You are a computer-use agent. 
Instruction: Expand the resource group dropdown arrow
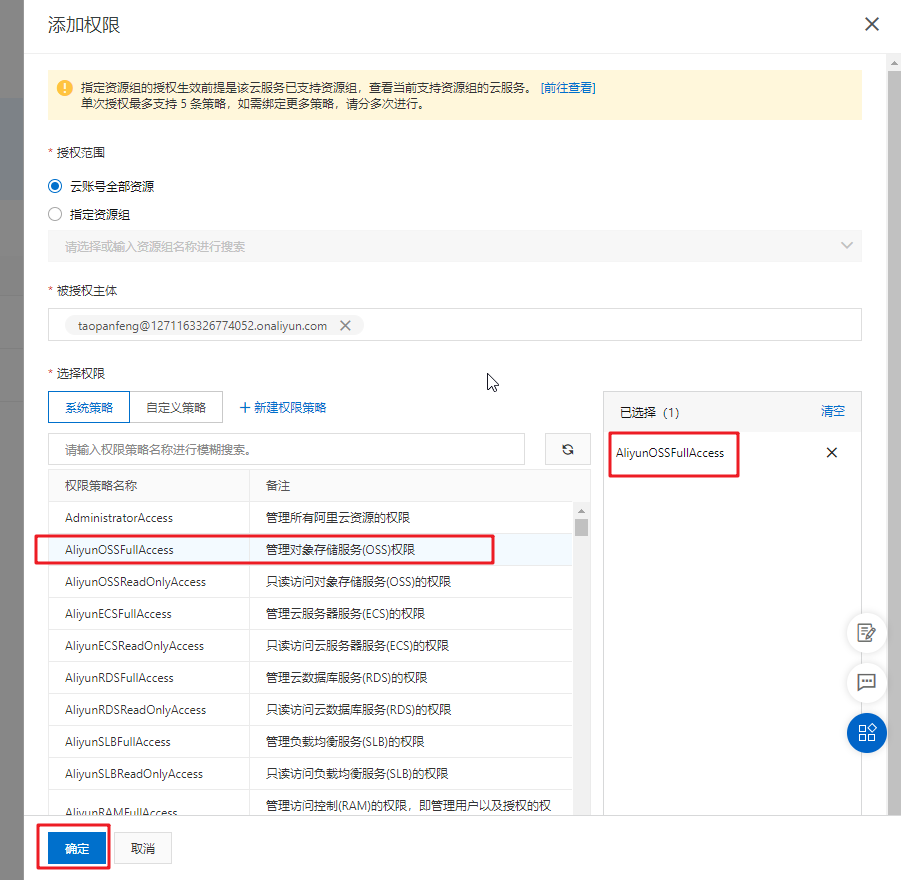pos(846,245)
